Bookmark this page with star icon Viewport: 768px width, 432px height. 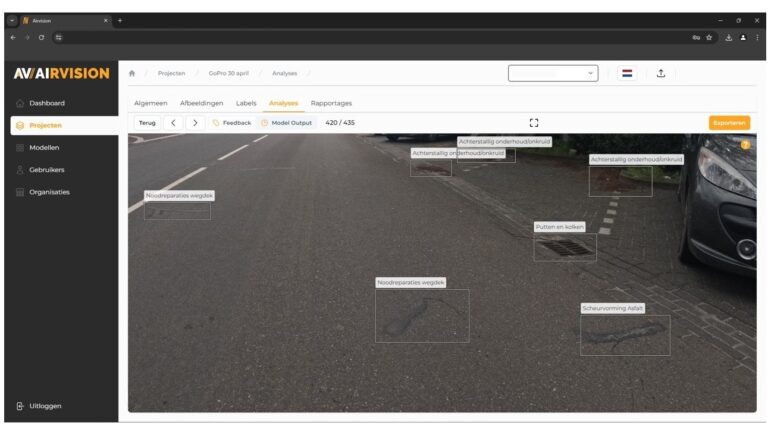pos(709,38)
